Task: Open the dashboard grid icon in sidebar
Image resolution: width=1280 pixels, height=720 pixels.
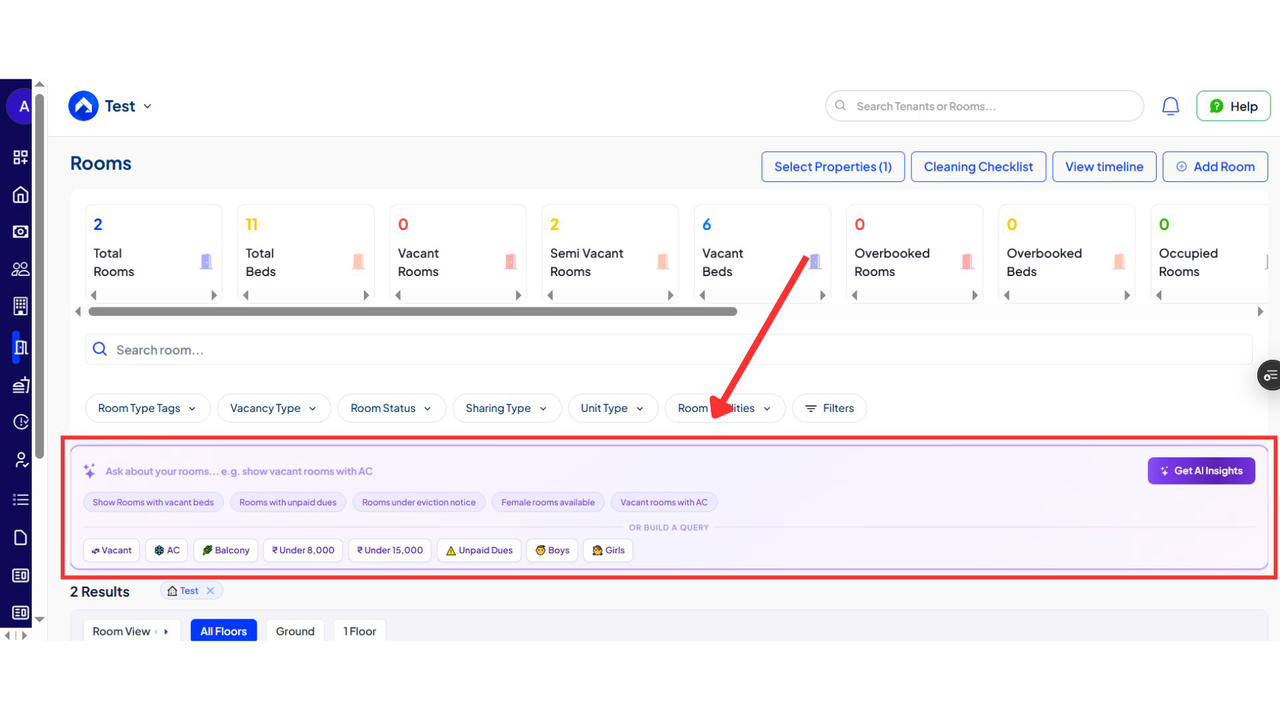Action: [20, 157]
